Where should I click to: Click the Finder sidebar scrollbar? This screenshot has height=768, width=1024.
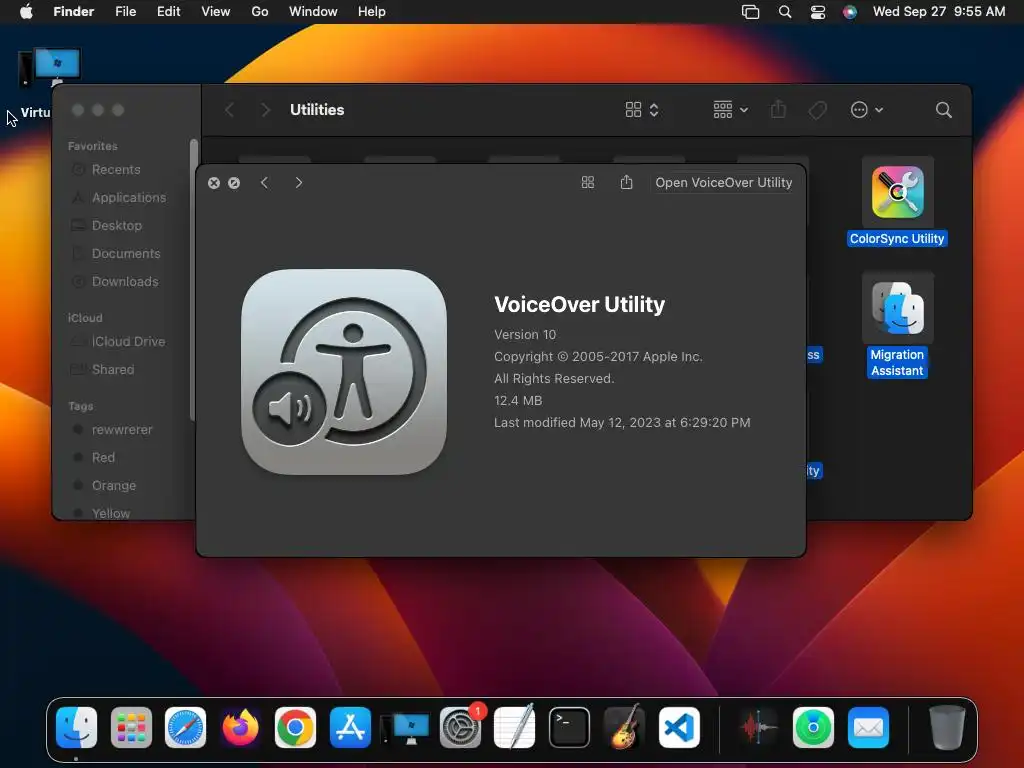click(193, 280)
